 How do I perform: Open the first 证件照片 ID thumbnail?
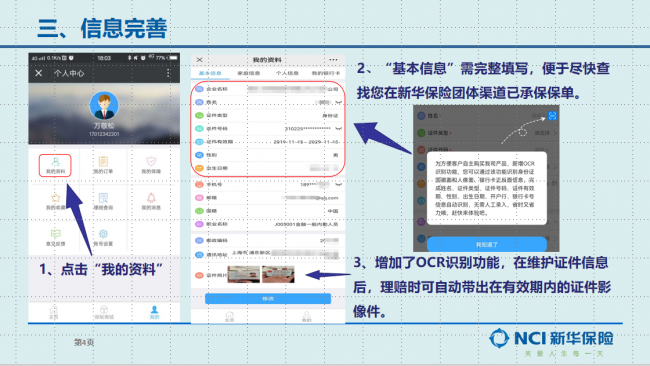pos(244,274)
